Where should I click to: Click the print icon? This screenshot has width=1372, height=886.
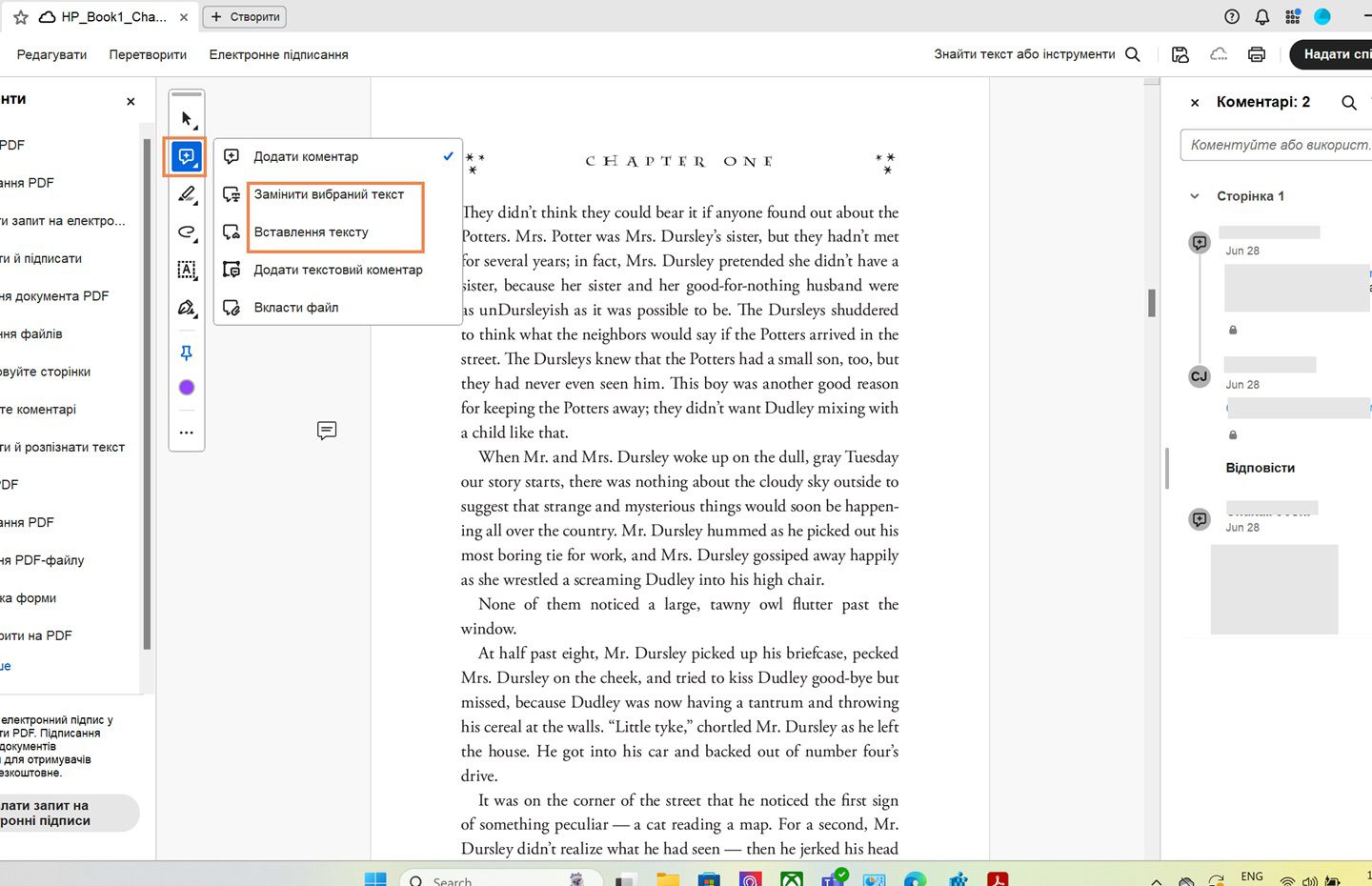coord(1257,54)
